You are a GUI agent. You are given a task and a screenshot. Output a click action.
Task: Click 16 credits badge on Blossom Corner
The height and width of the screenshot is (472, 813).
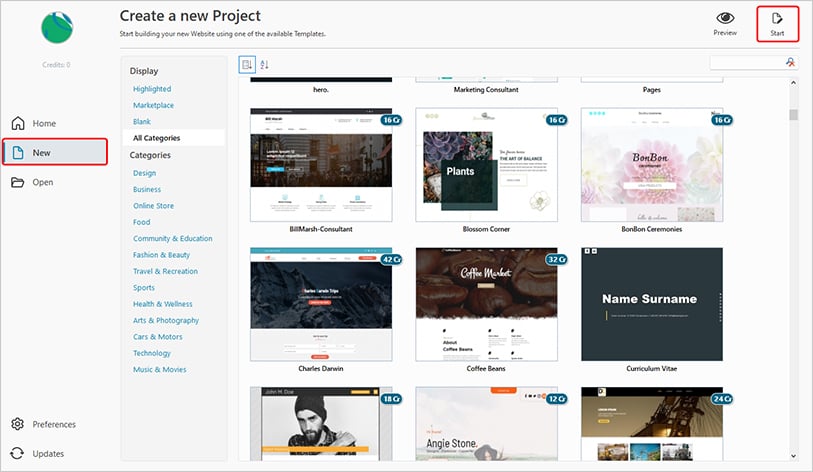coord(557,120)
